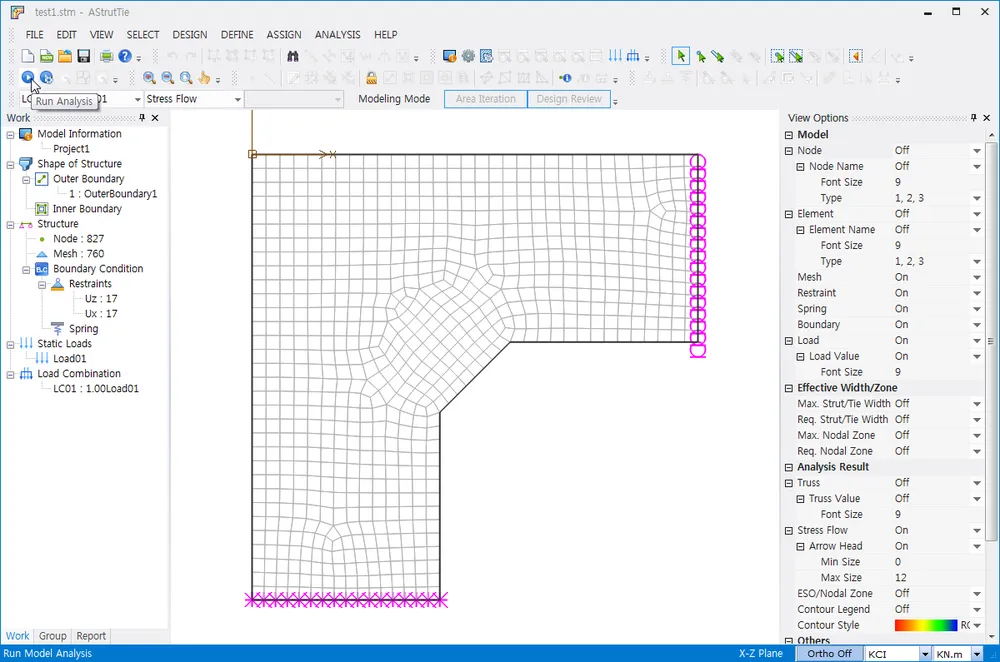Open the Truss Off dropdown

[x=976, y=483]
